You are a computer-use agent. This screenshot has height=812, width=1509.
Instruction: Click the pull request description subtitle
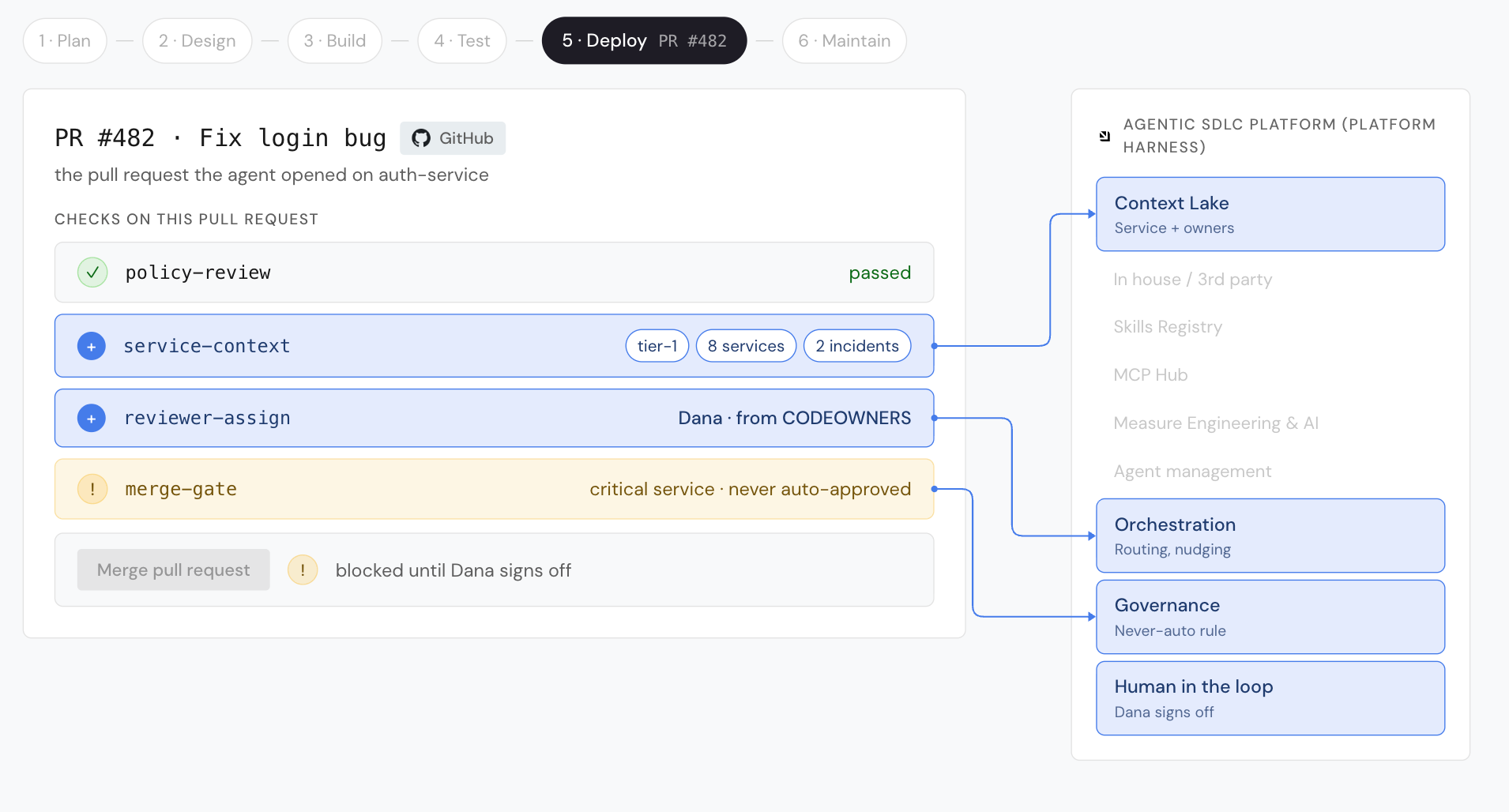coord(272,175)
